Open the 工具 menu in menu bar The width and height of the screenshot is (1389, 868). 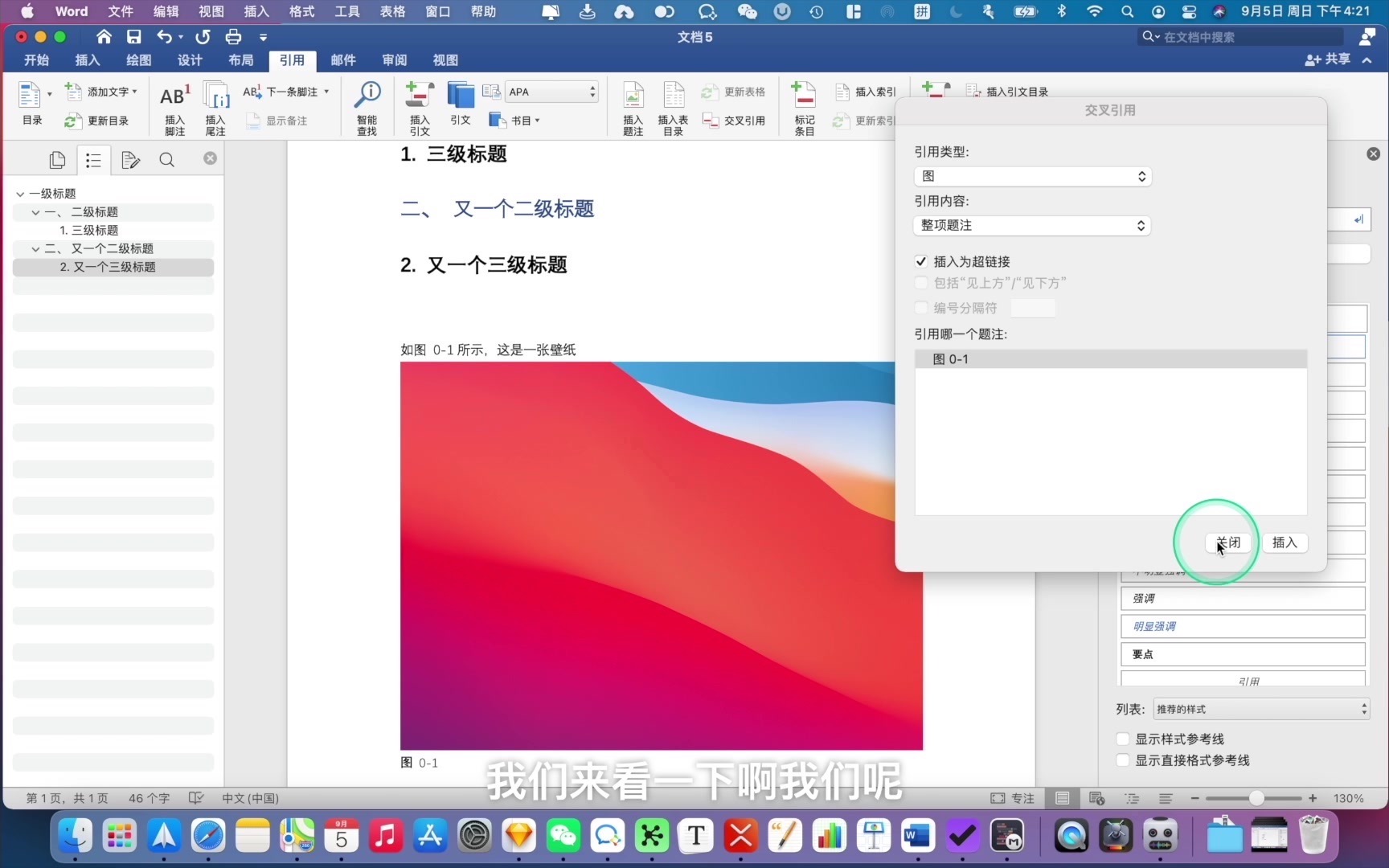(x=346, y=11)
